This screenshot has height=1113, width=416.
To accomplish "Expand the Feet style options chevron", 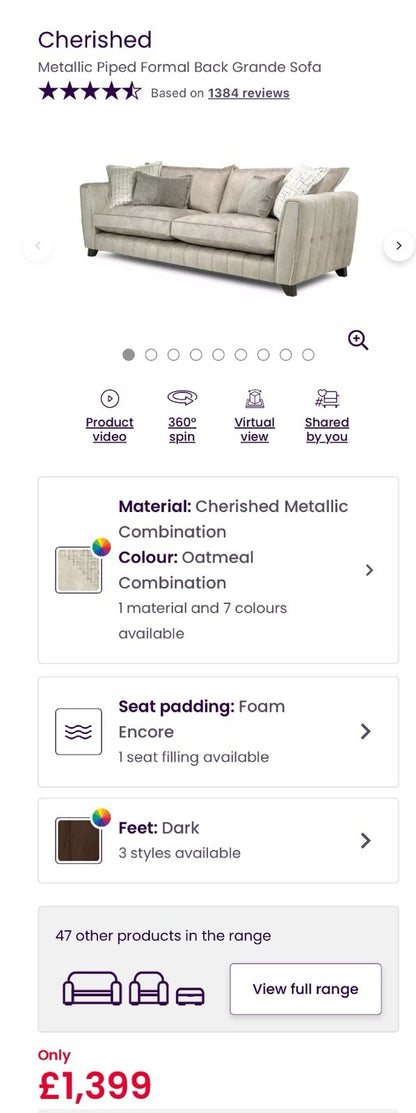I will 366,841.
